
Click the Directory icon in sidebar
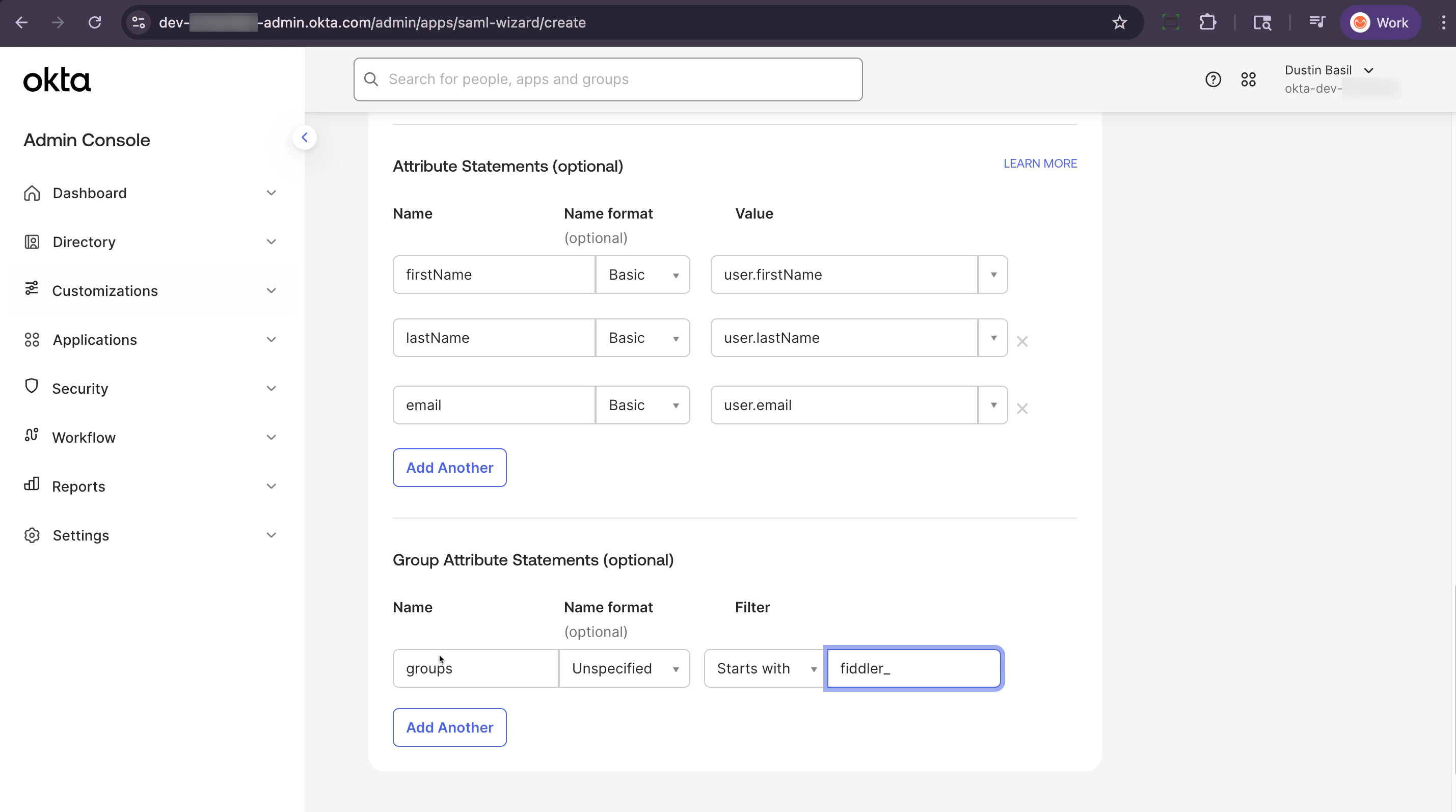32,242
